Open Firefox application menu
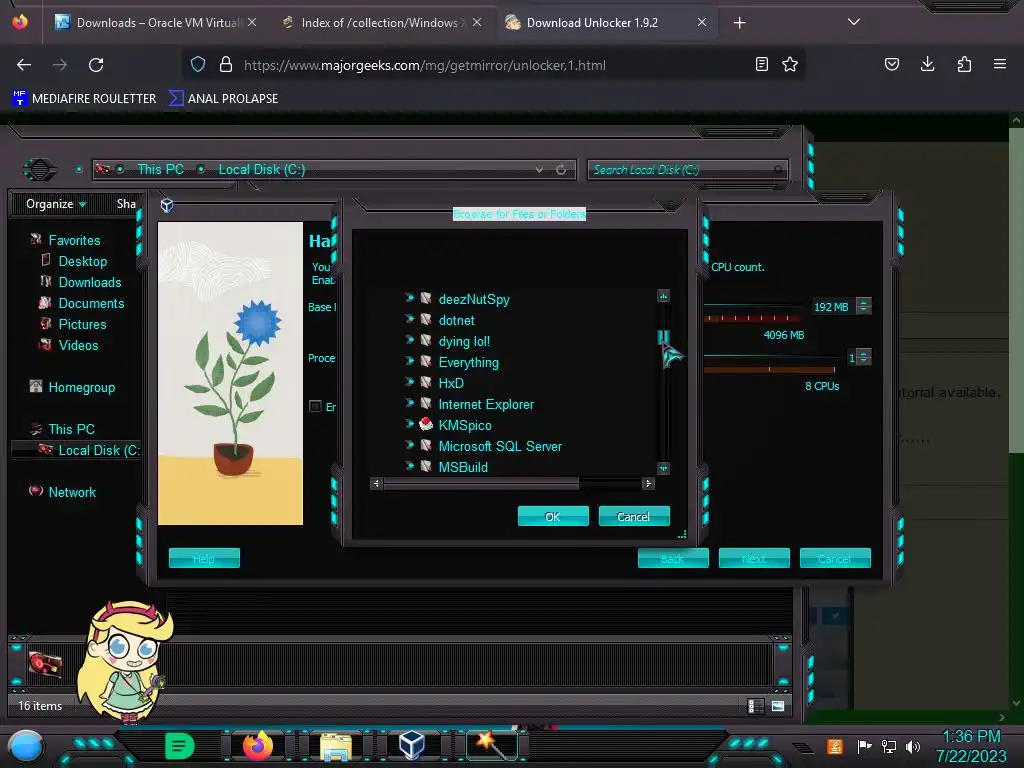The image size is (1024, 768). click(x=1000, y=64)
